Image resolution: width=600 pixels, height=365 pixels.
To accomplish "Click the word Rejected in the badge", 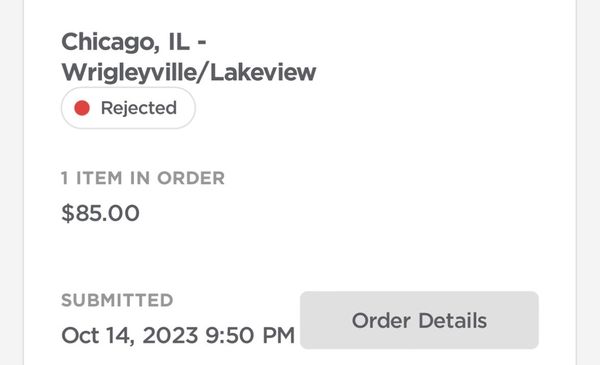I will (139, 108).
